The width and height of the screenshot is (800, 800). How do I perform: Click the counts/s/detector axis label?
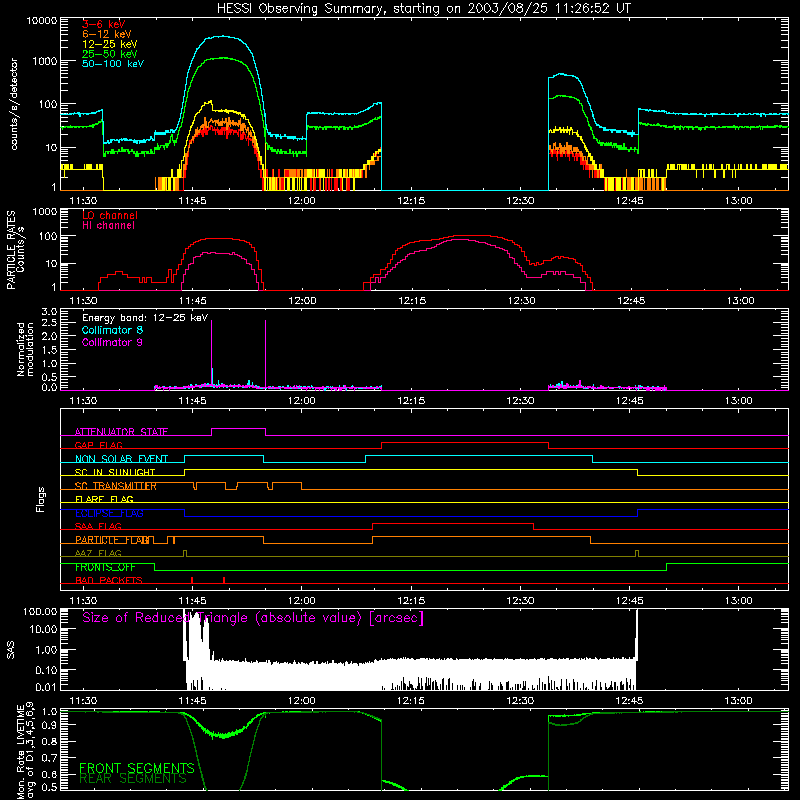14,104
